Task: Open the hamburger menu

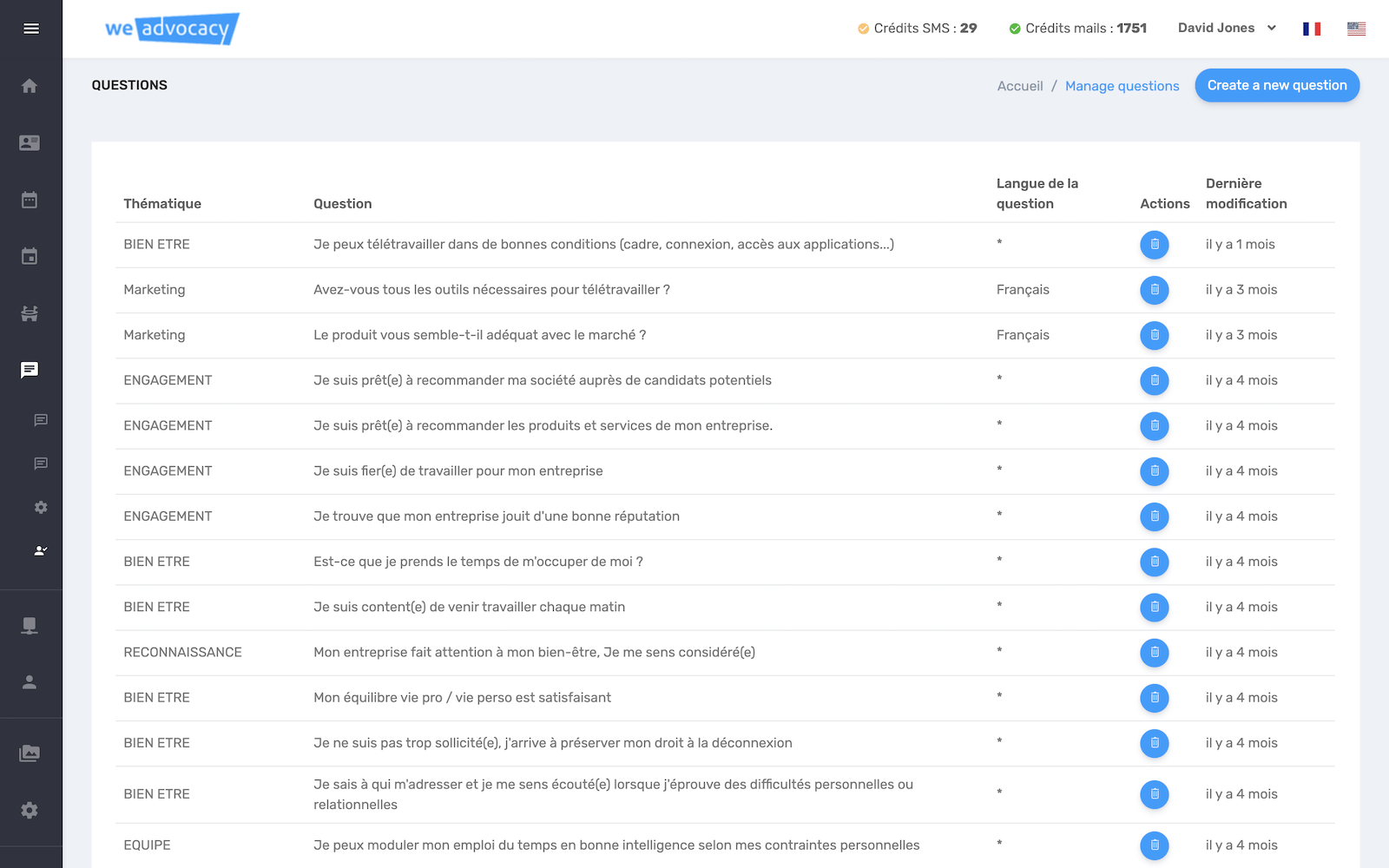Action: click(31, 29)
